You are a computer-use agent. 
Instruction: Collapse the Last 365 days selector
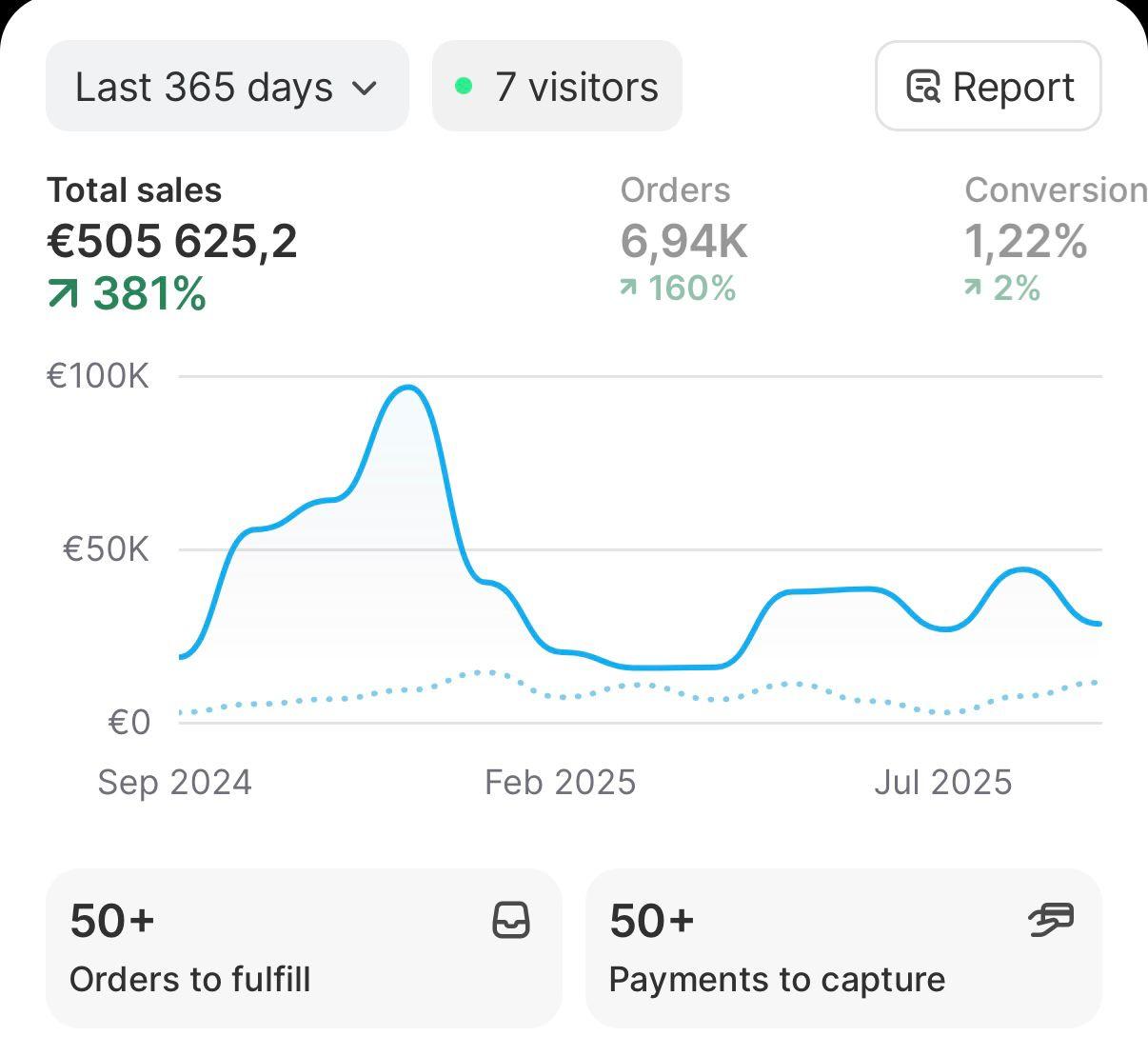(x=227, y=86)
